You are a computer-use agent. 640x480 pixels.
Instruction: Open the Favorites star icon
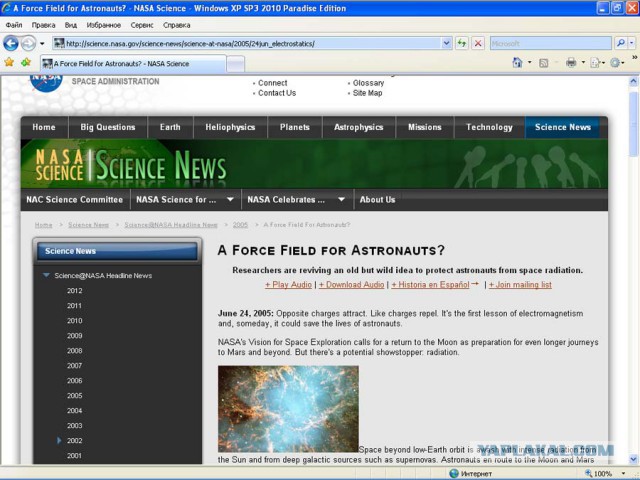[9, 62]
